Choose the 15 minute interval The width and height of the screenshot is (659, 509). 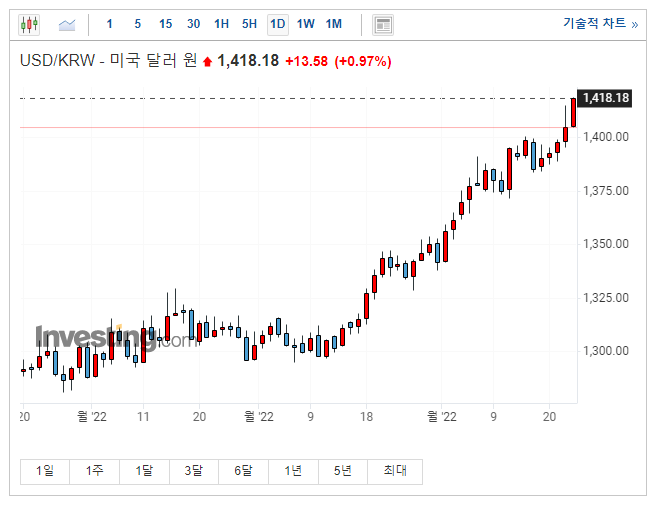pyautogui.click(x=166, y=24)
